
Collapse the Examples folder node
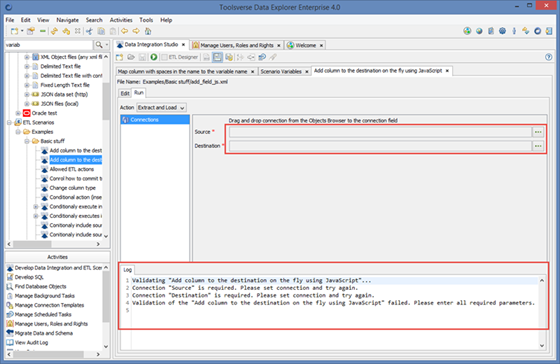click(x=18, y=132)
